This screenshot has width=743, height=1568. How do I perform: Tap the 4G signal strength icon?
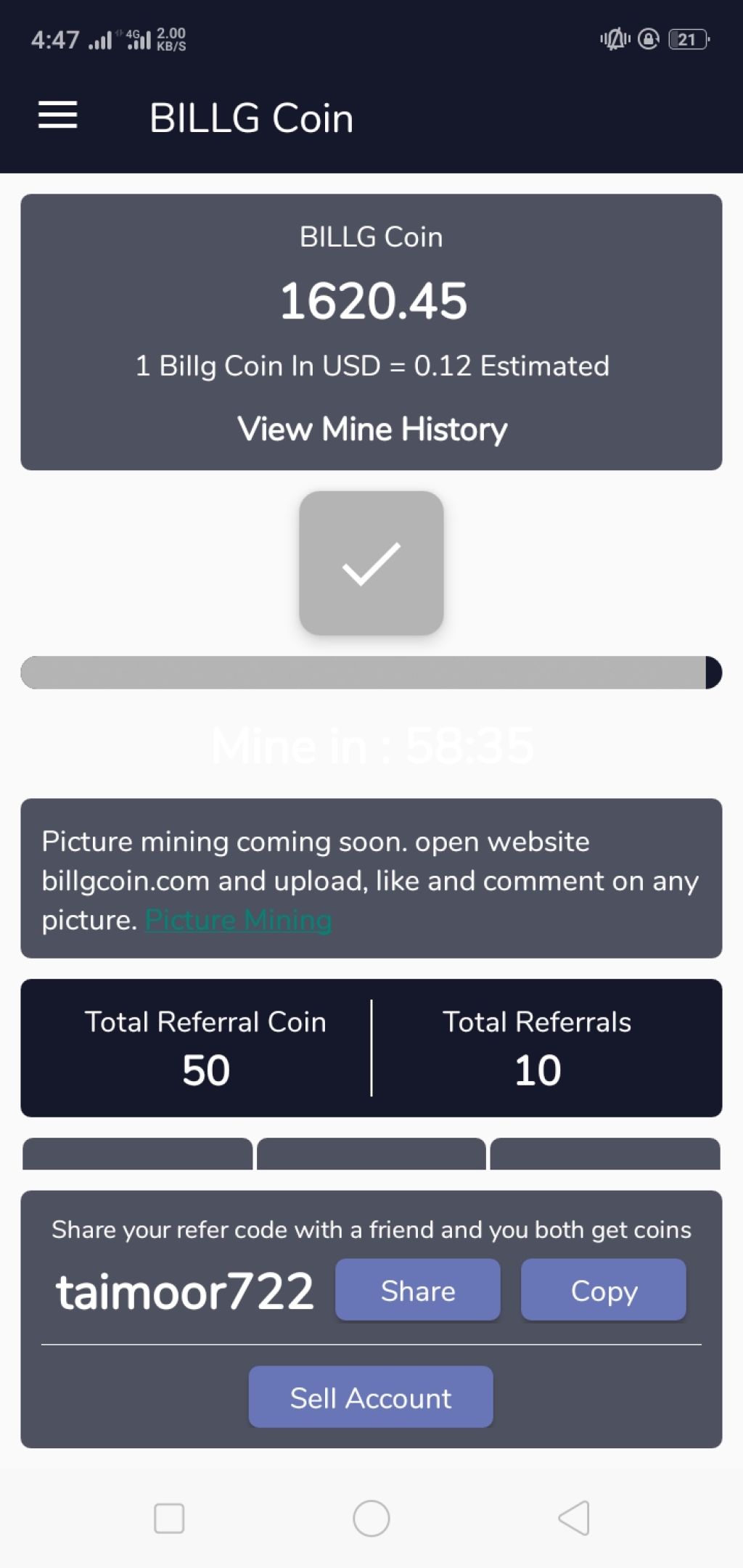click(138, 39)
